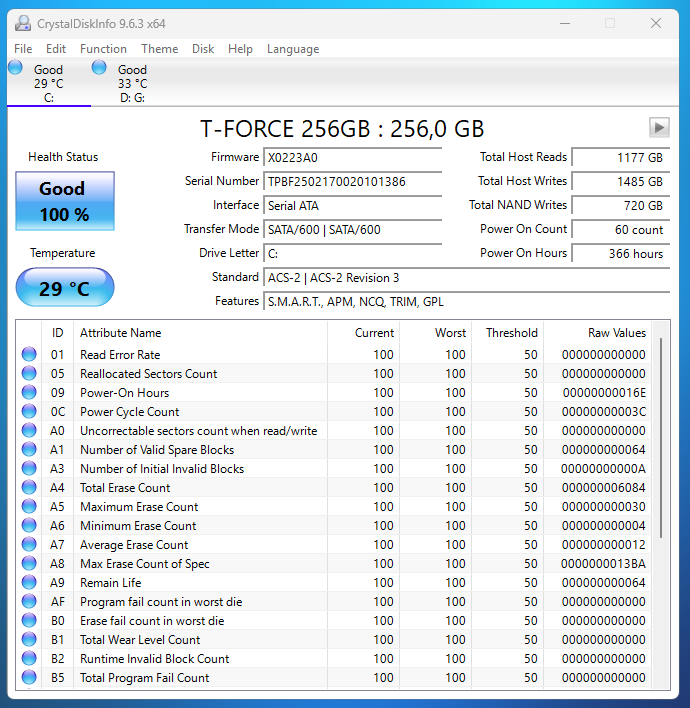690x708 pixels.
Task: Click status orb for Read Error Rate
Action: click(x=29, y=354)
